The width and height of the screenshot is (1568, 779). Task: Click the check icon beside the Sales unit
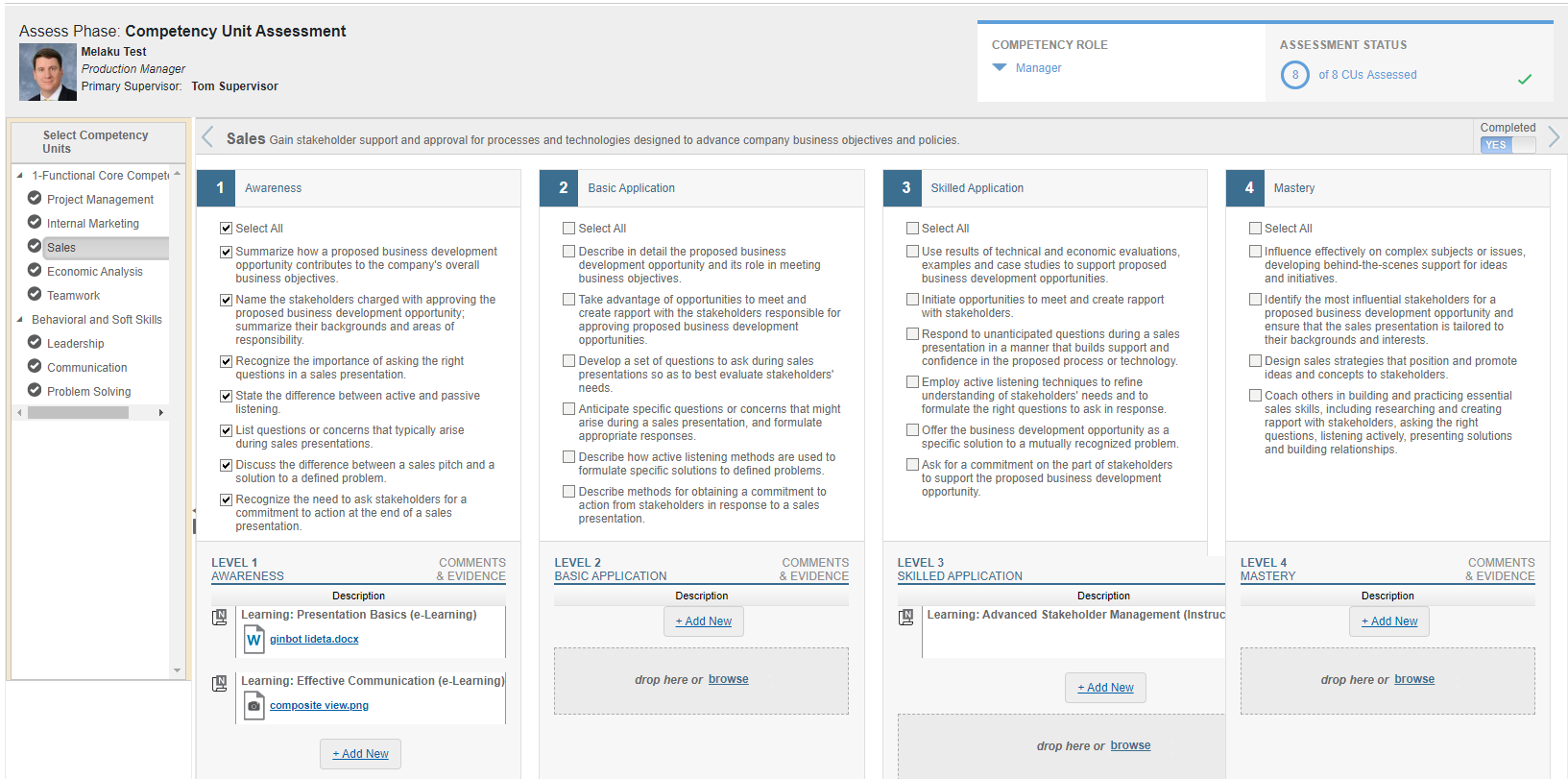35,246
